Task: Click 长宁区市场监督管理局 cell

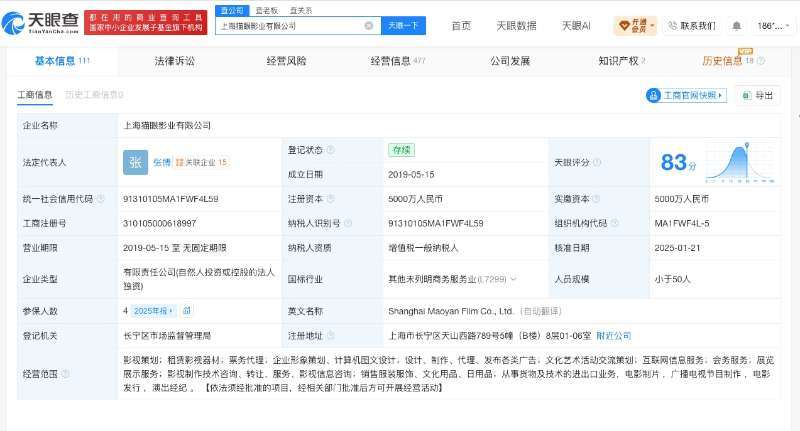Action: coord(167,336)
